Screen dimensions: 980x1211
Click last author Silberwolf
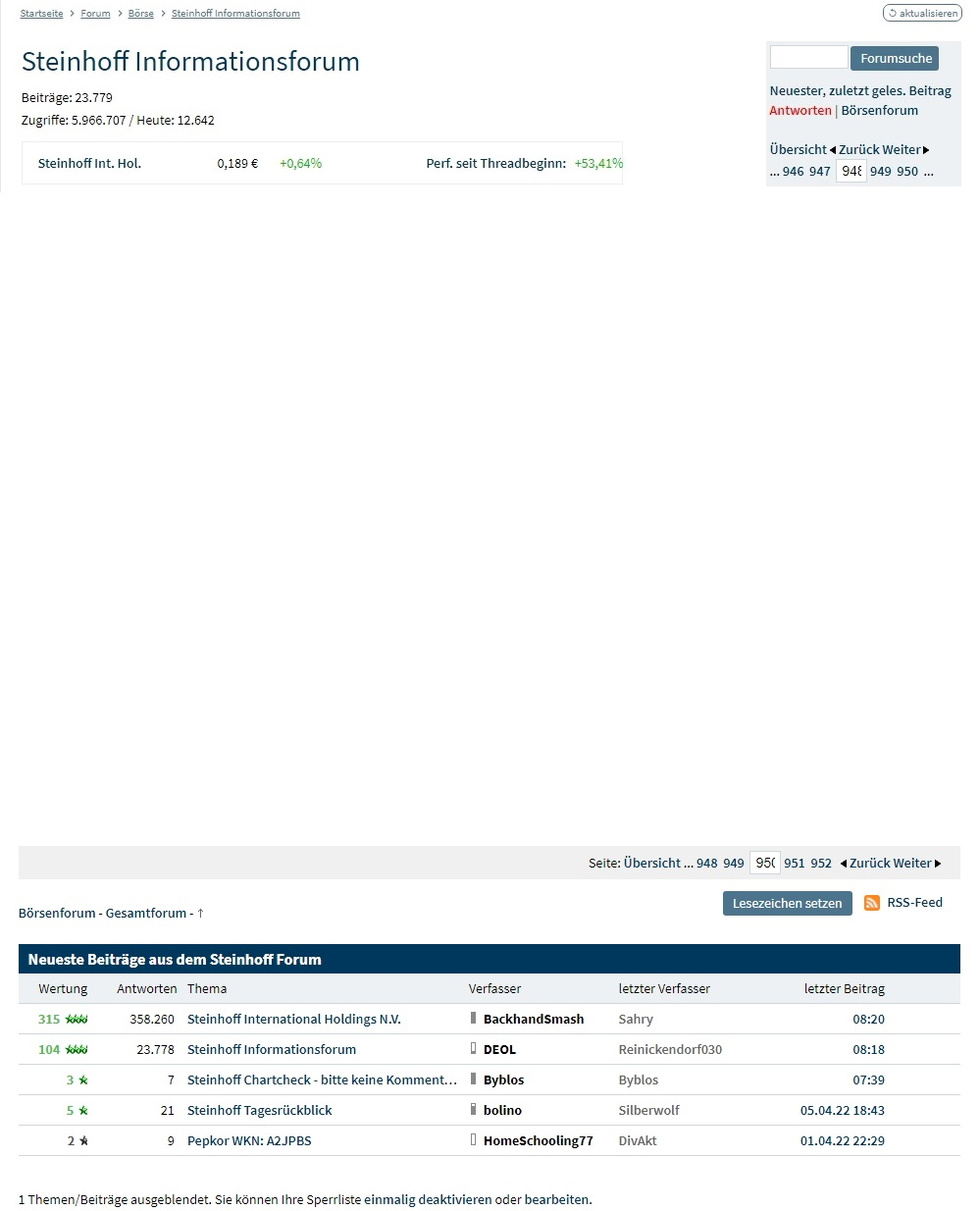pos(649,1111)
